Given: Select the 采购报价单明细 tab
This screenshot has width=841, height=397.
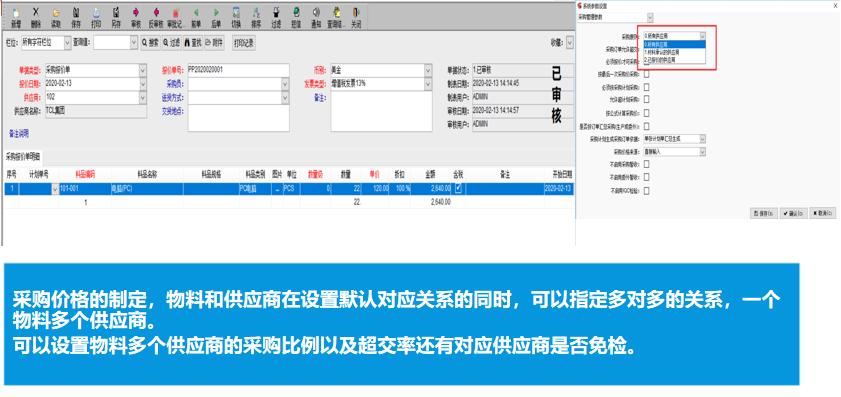Looking at the screenshot, I should coord(23,157).
